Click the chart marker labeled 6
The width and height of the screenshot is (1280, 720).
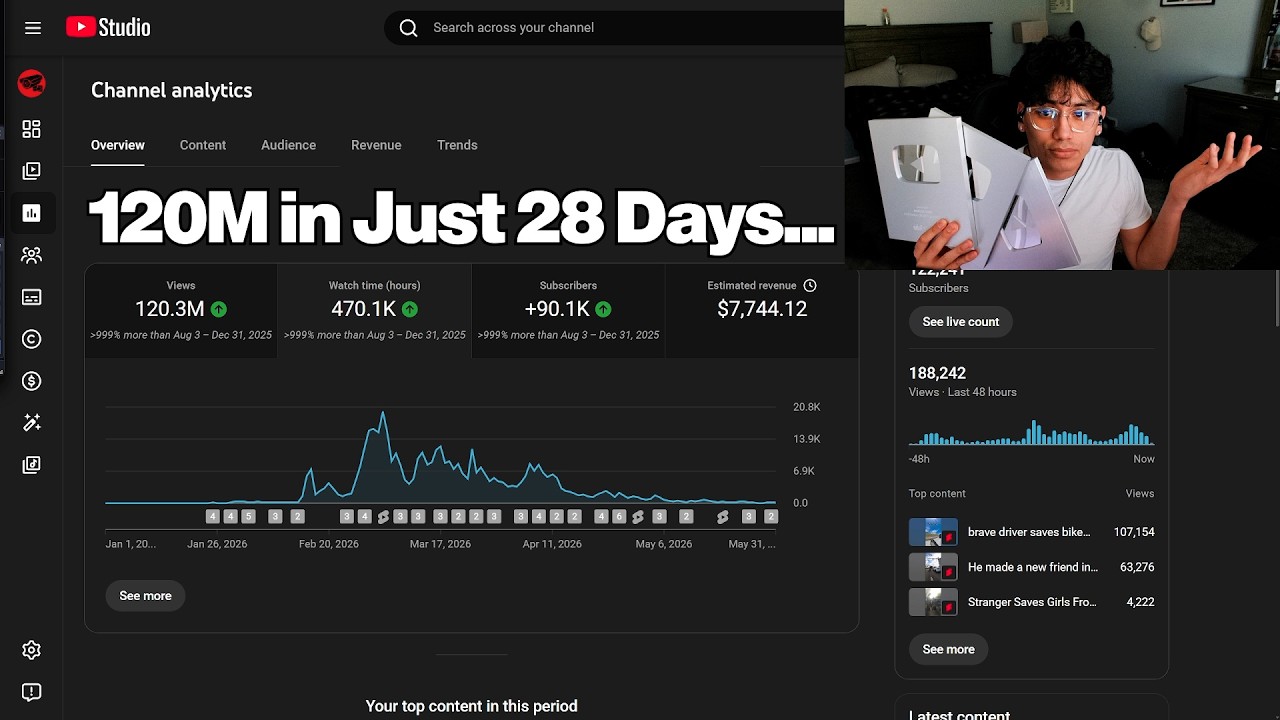[619, 517]
